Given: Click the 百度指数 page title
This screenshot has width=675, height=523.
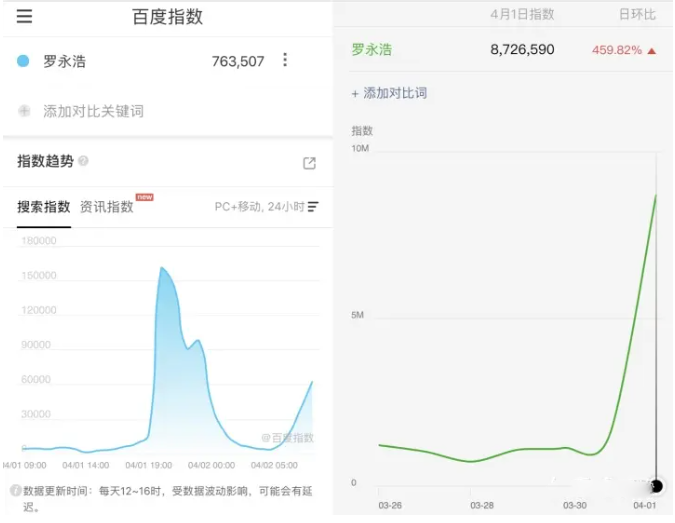Looking at the screenshot, I should tap(167, 17).
